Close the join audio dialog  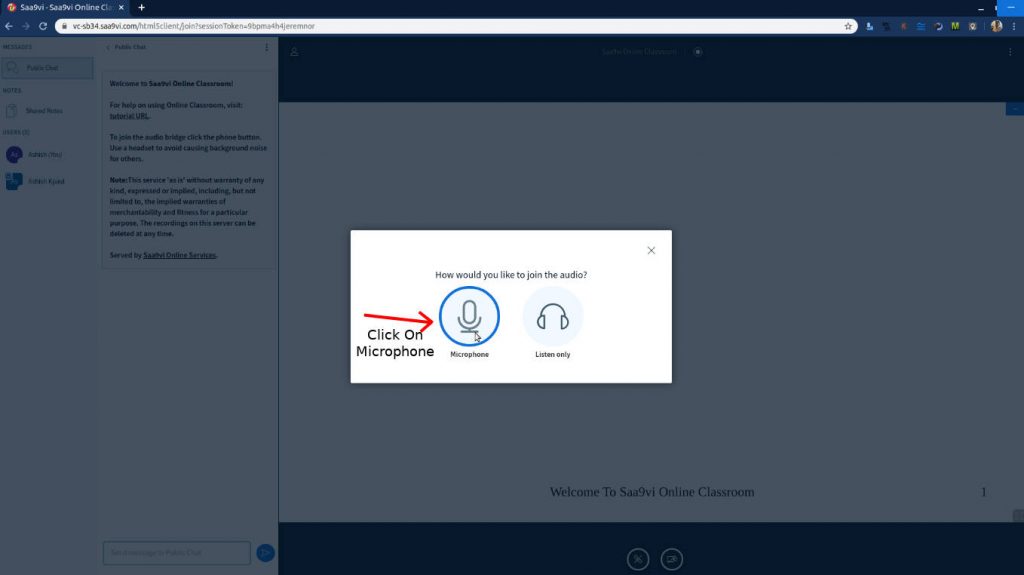coord(651,250)
